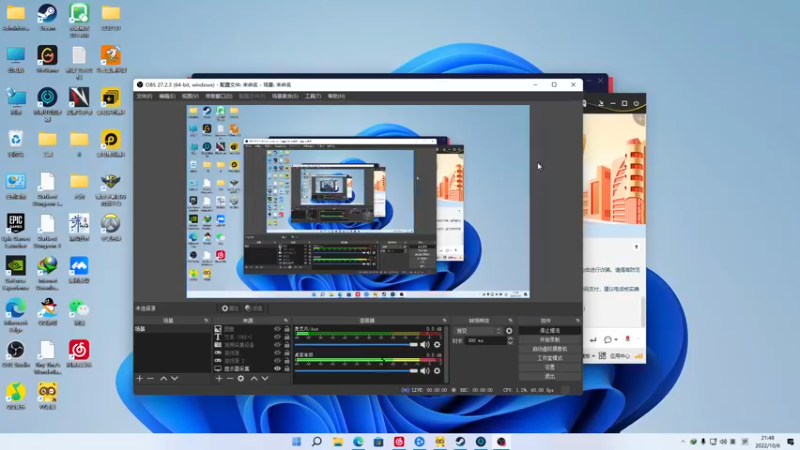This screenshot has width=800, height=450.
Task: Pop out the Sources dock panel
Action: pos(286,320)
